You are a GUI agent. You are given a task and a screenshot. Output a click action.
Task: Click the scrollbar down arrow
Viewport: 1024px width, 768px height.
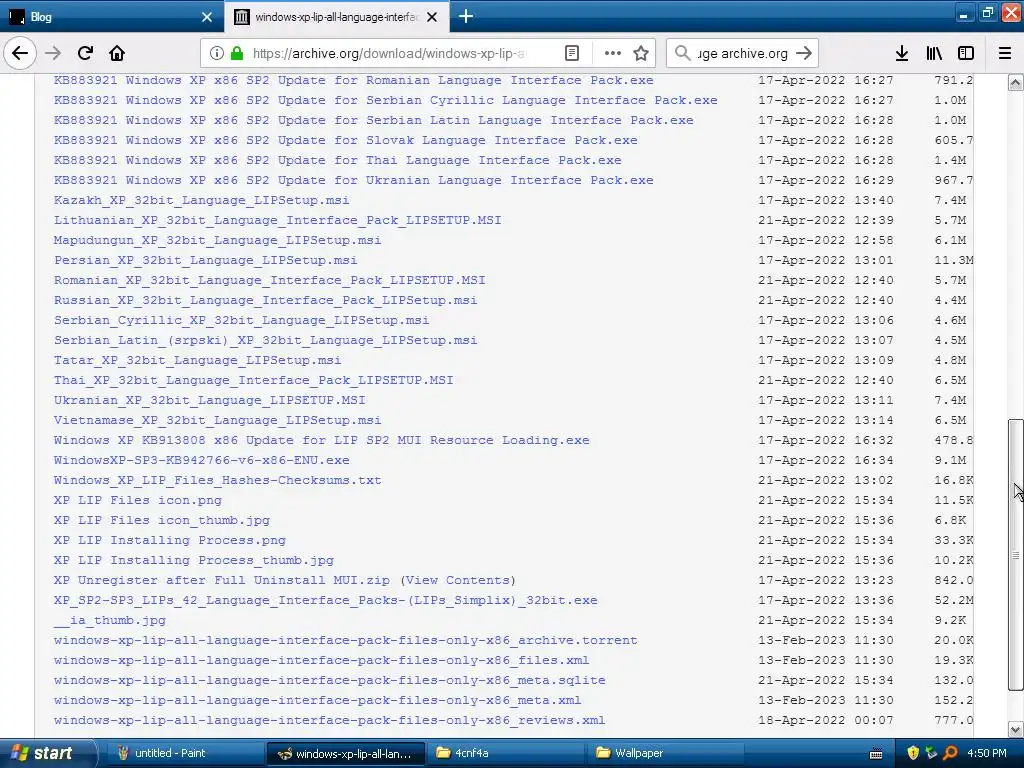[1016, 729]
